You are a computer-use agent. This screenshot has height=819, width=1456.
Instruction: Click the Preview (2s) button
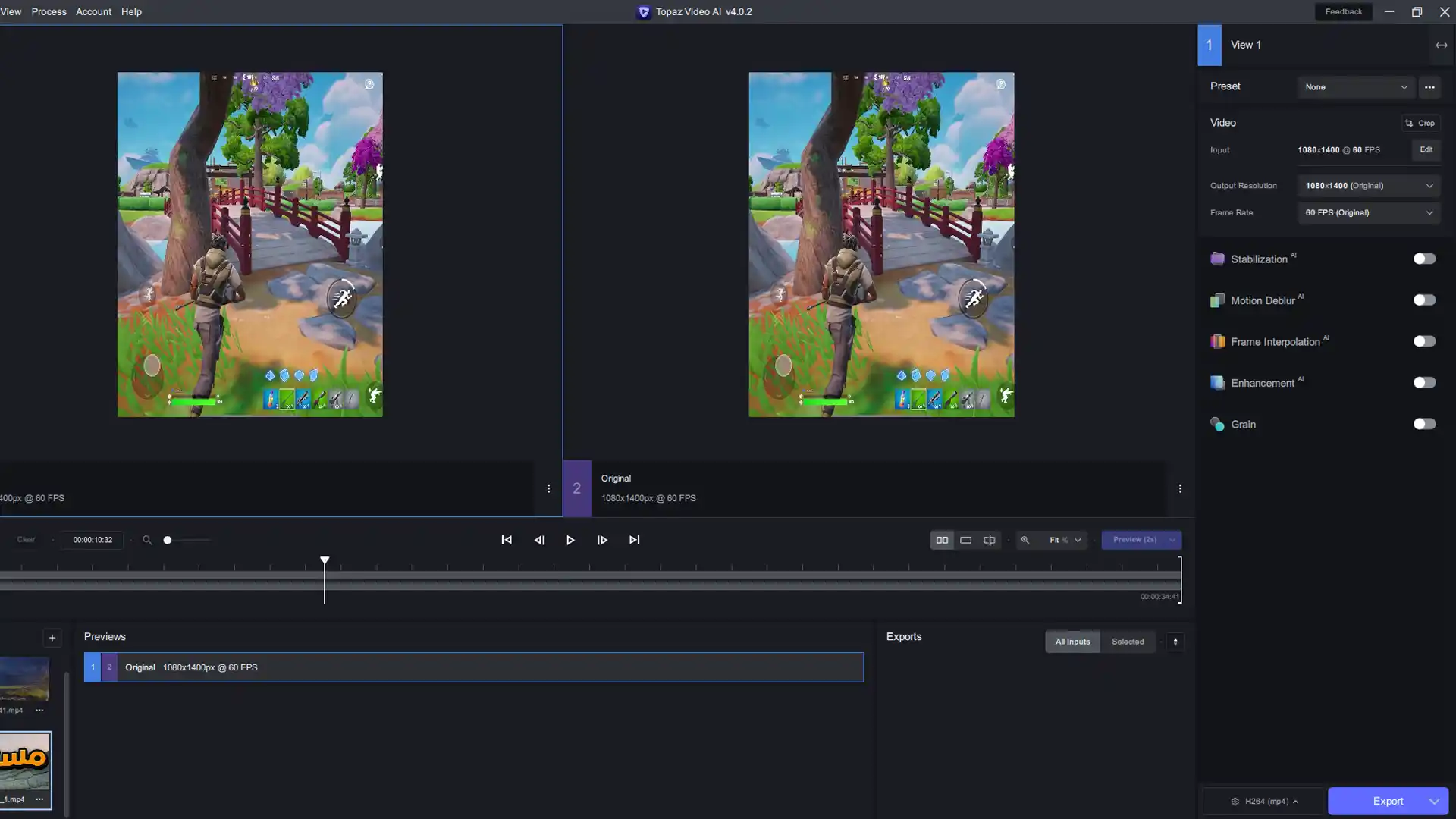(1134, 540)
